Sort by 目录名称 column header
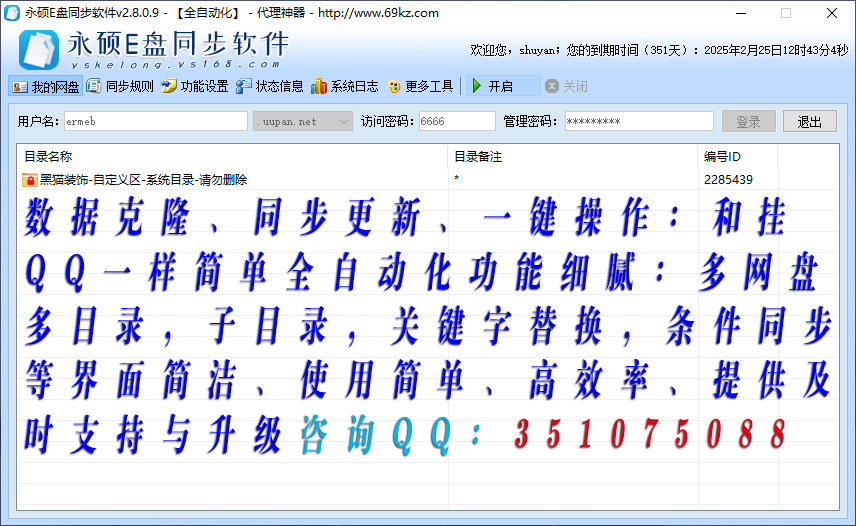Image resolution: width=856 pixels, height=526 pixels. click(x=232, y=157)
